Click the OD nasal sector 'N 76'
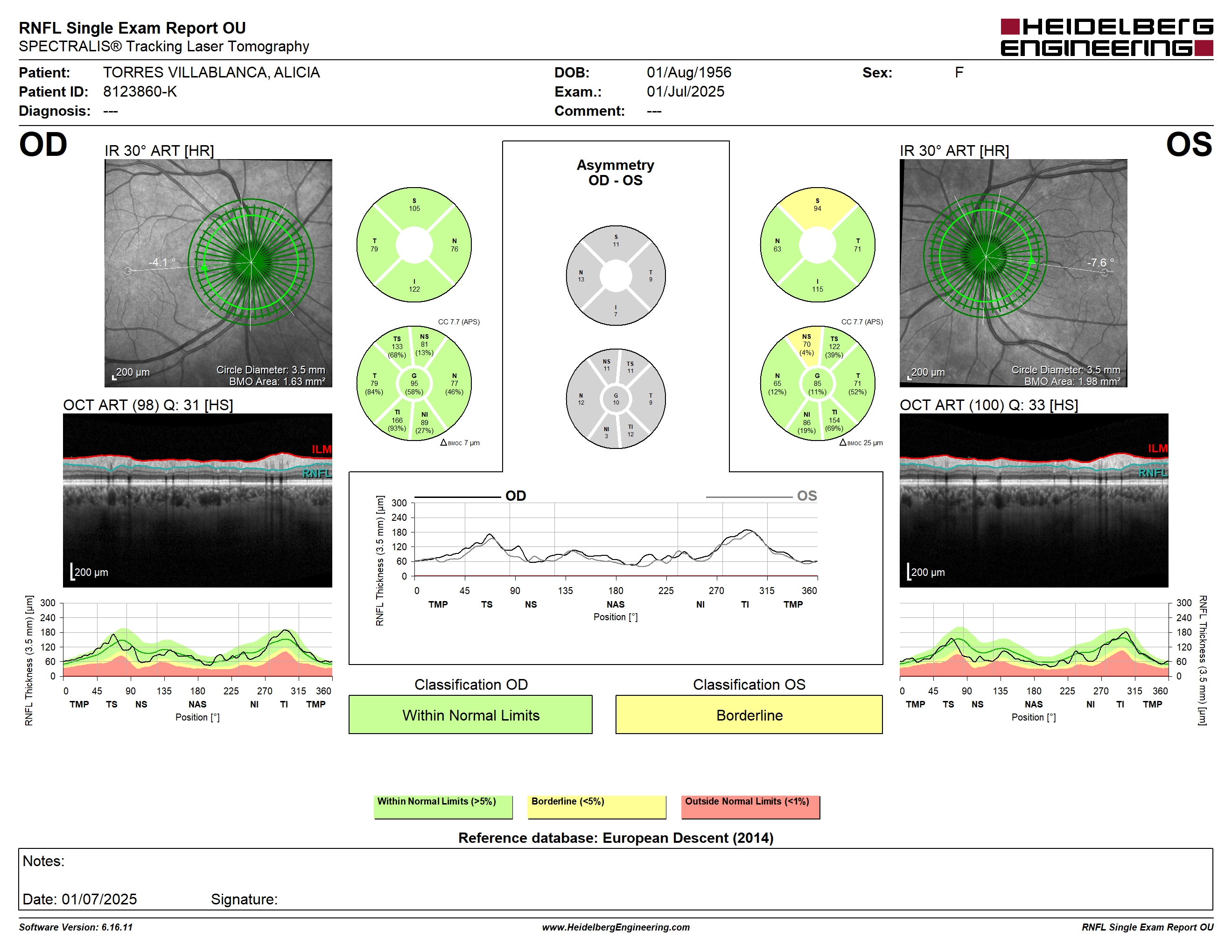Image resolution: width=1232 pixels, height=952 pixels. tap(454, 245)
